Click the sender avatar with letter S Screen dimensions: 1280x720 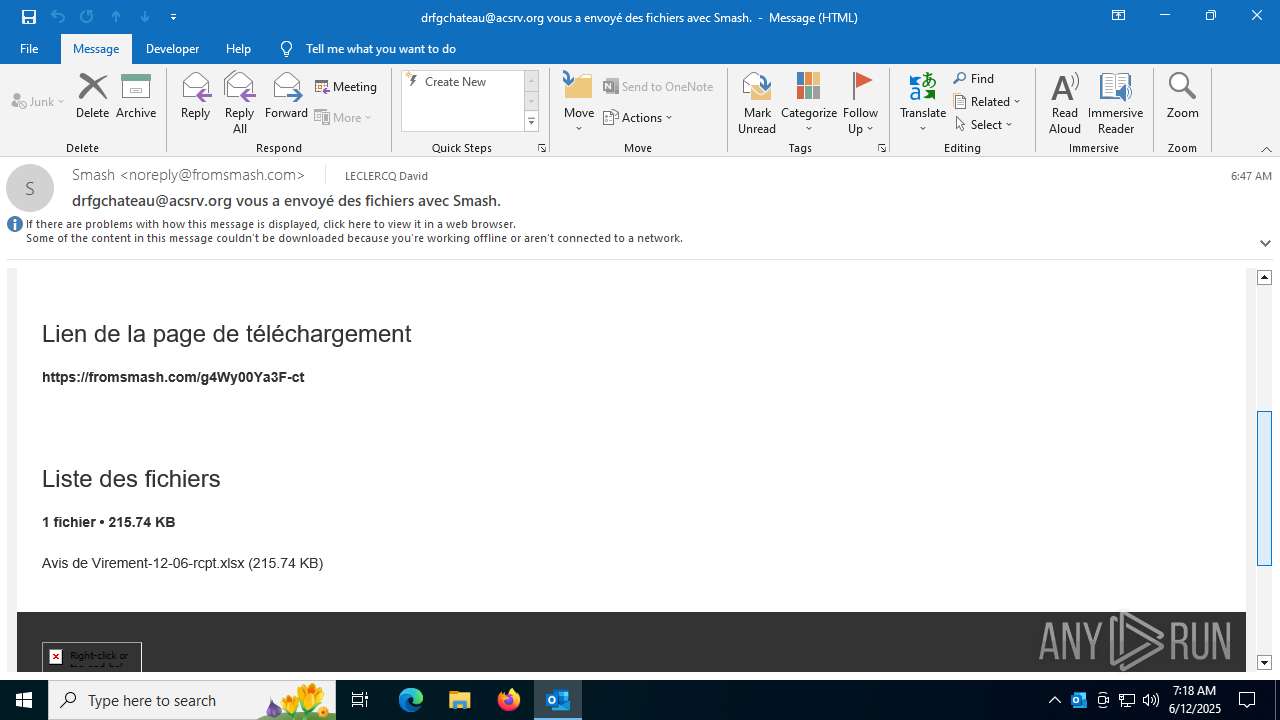point(30,188)
